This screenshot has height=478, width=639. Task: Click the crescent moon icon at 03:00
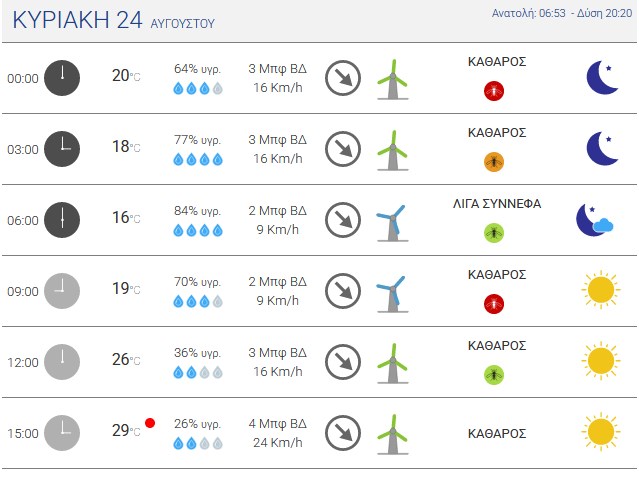(602, 148)
